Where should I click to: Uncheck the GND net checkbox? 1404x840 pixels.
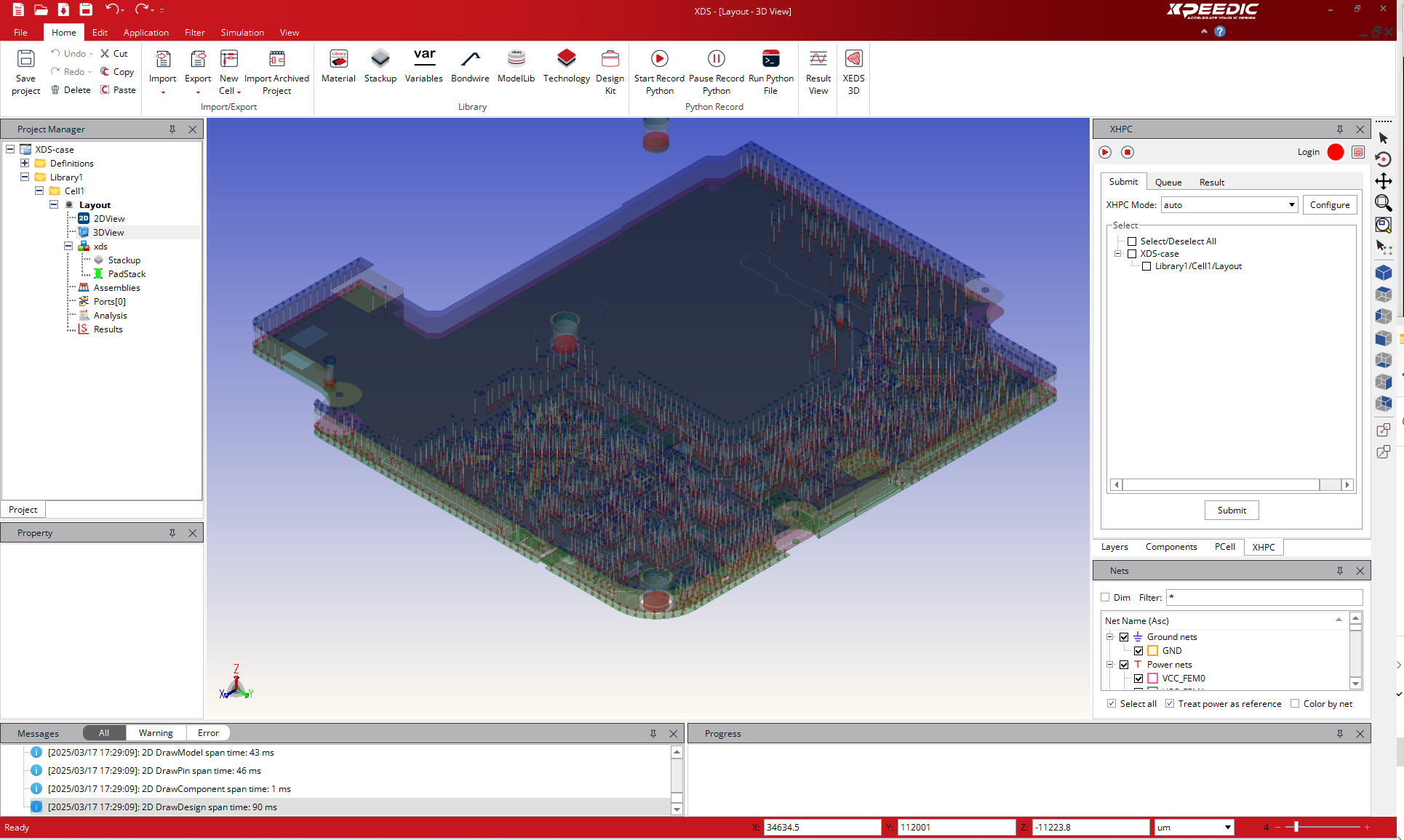point(1138,651)
